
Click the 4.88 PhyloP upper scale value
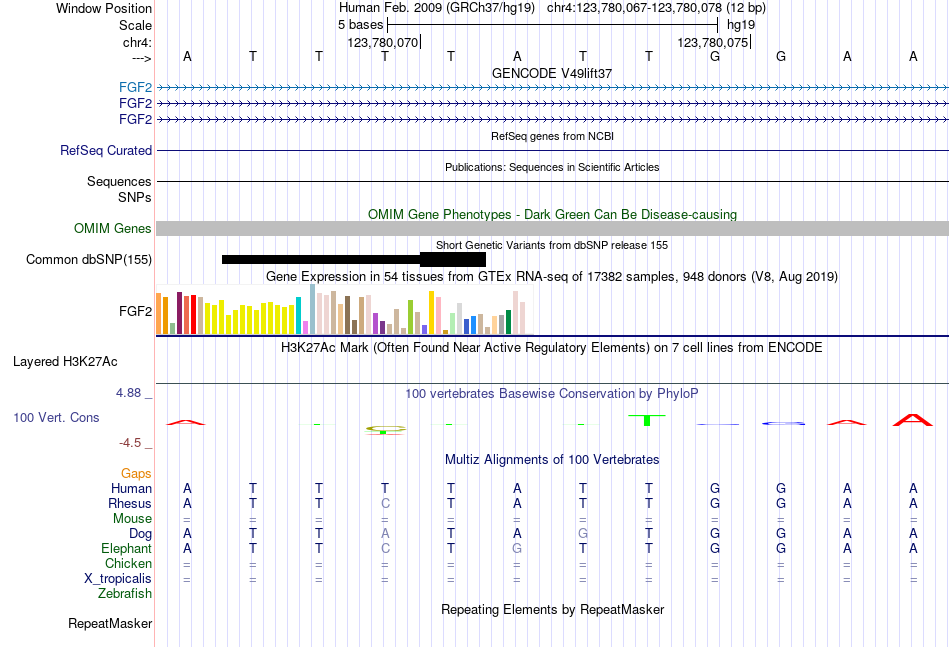tap(128, 393)
